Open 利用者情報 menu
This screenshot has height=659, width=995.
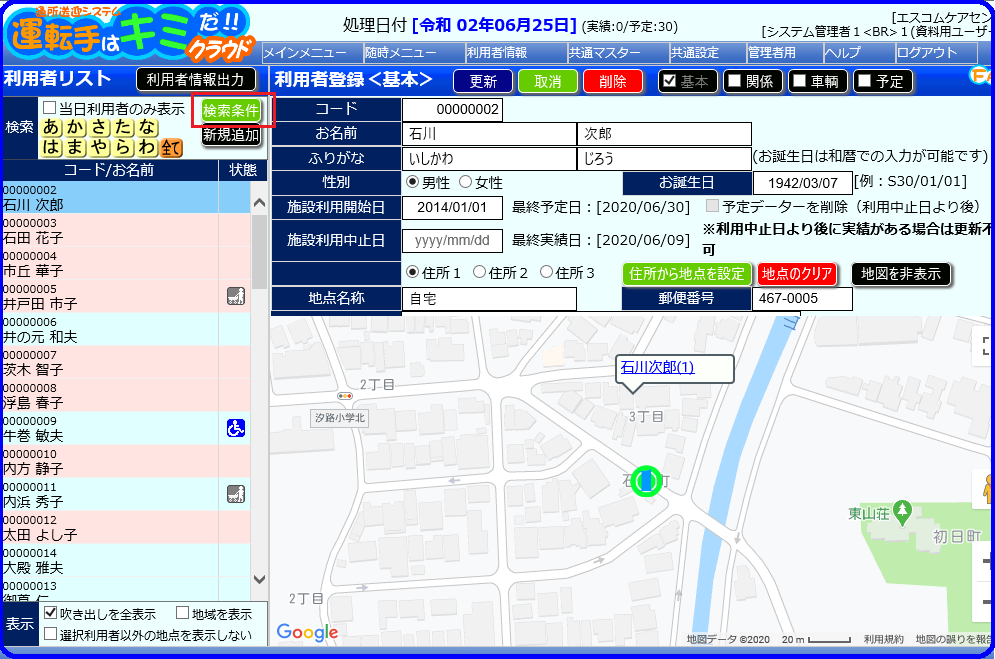click(x=516, y=53)
